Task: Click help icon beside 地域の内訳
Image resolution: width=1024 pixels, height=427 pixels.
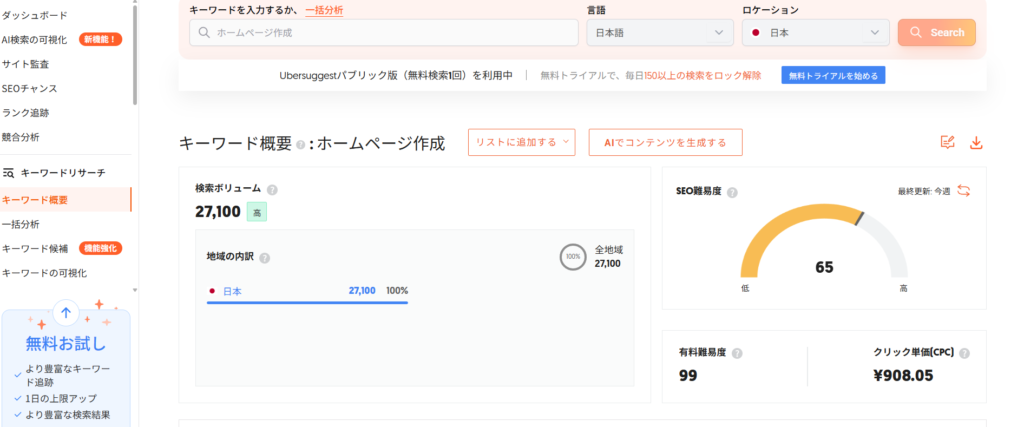Action: tap(264, 257)
